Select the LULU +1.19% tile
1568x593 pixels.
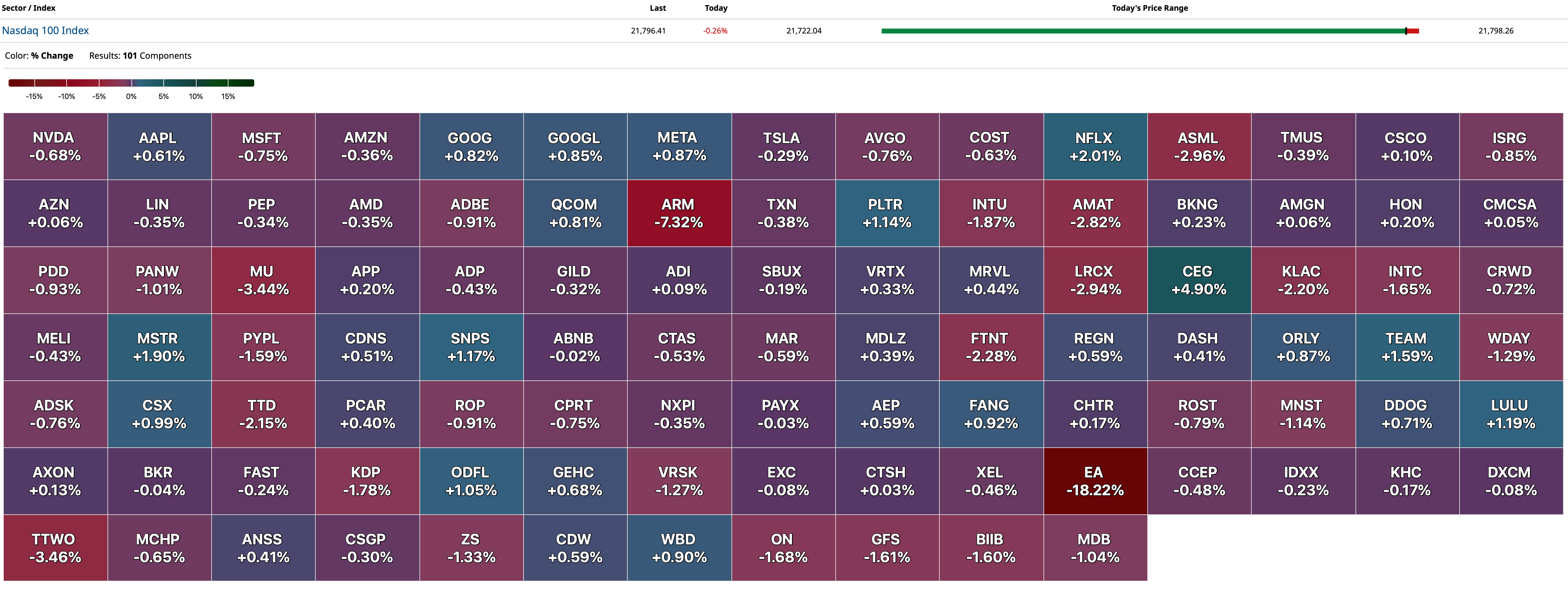1510,414
